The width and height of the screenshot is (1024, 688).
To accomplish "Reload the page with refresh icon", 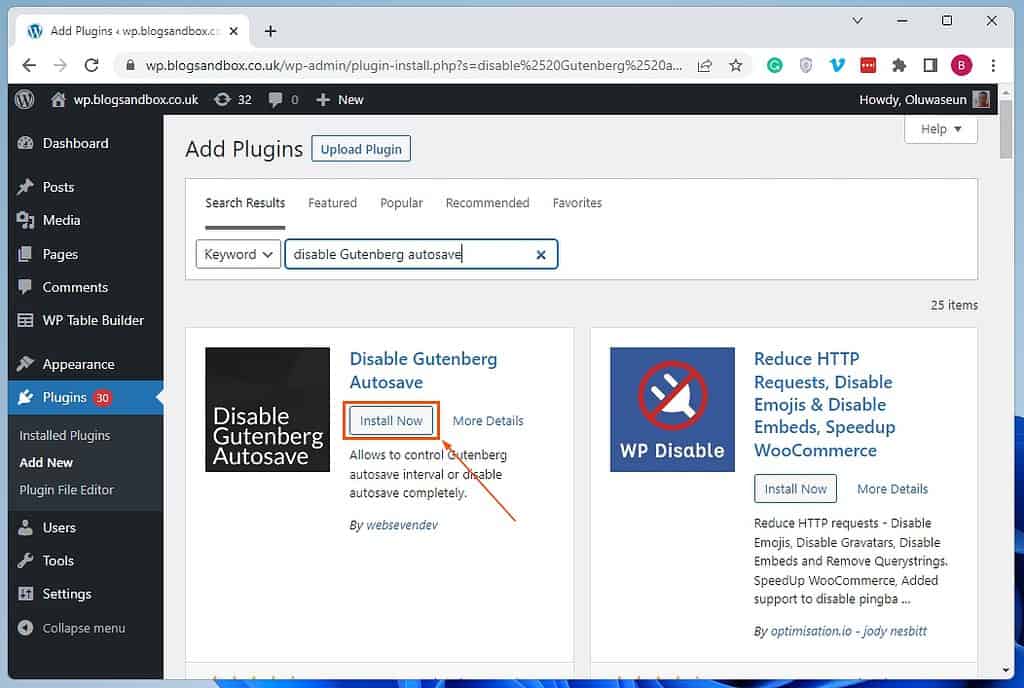I will click(91, 65).
